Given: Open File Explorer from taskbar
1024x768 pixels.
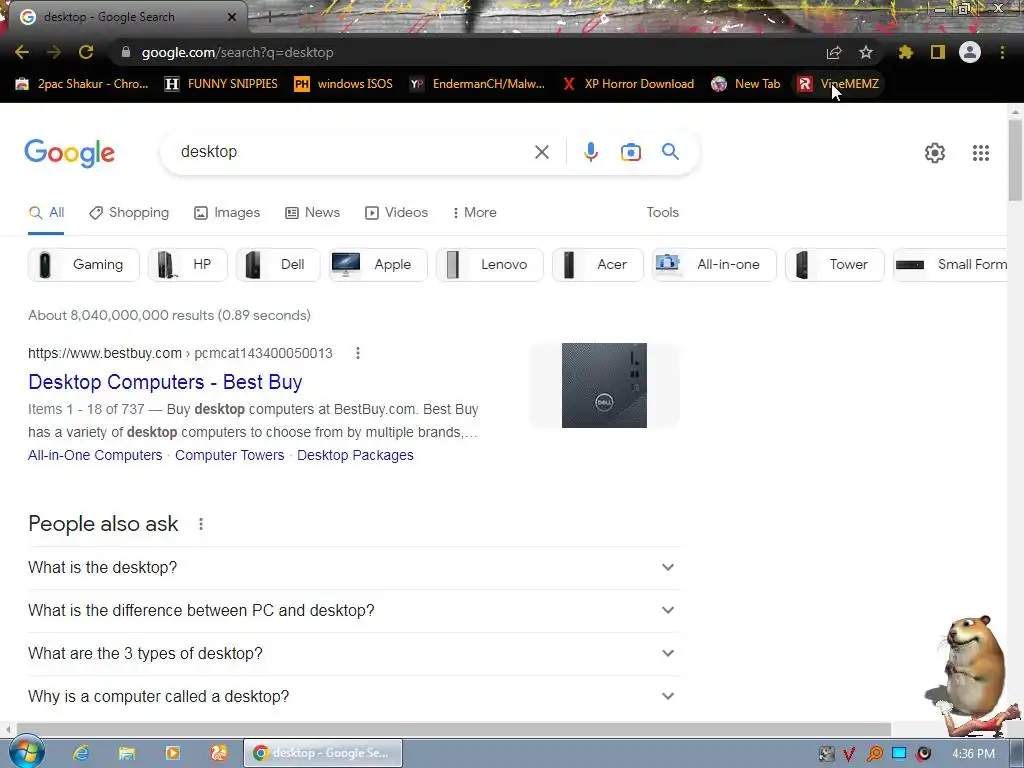Looking at the screenshot, I should 126,753.
